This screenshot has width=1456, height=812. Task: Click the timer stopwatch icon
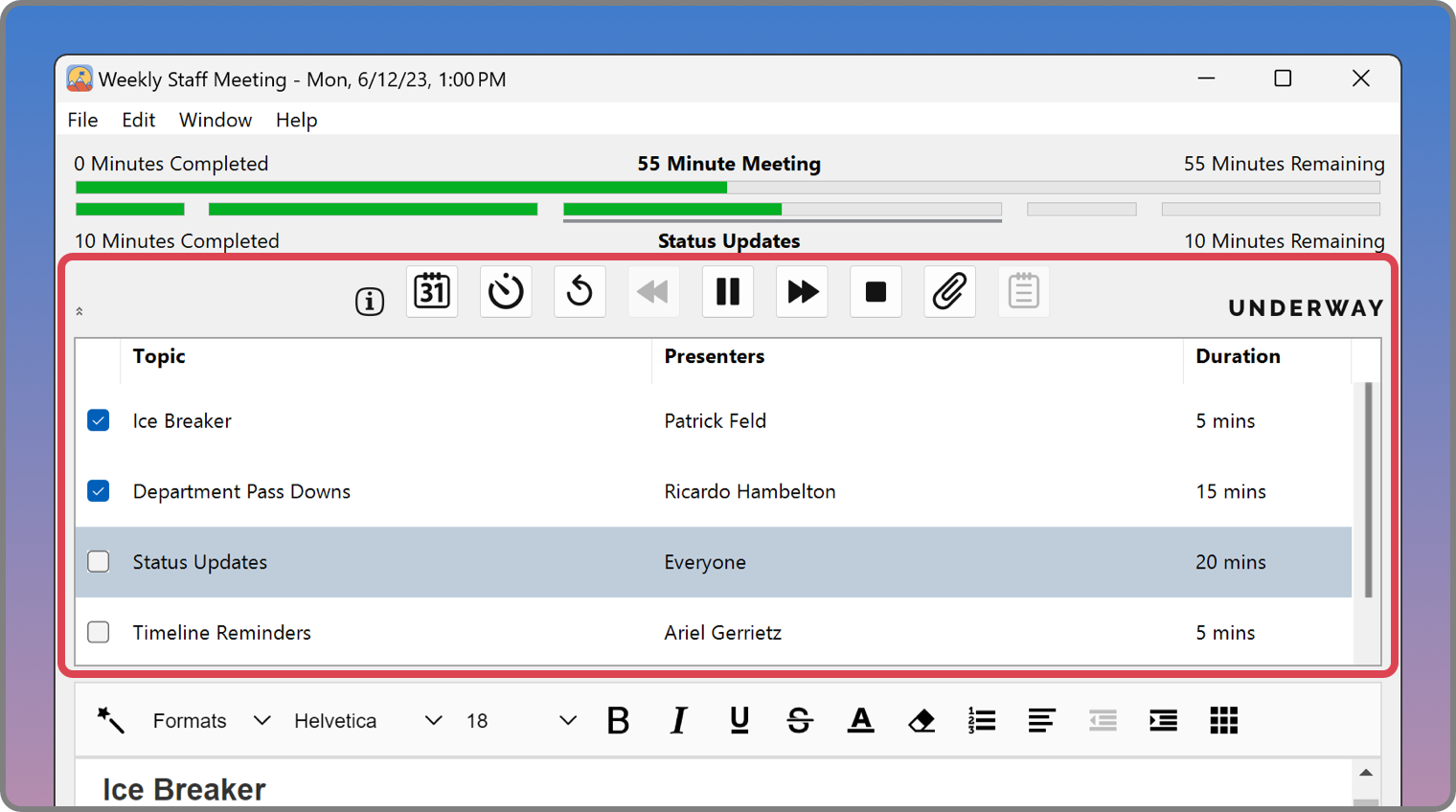coord(506,291)
